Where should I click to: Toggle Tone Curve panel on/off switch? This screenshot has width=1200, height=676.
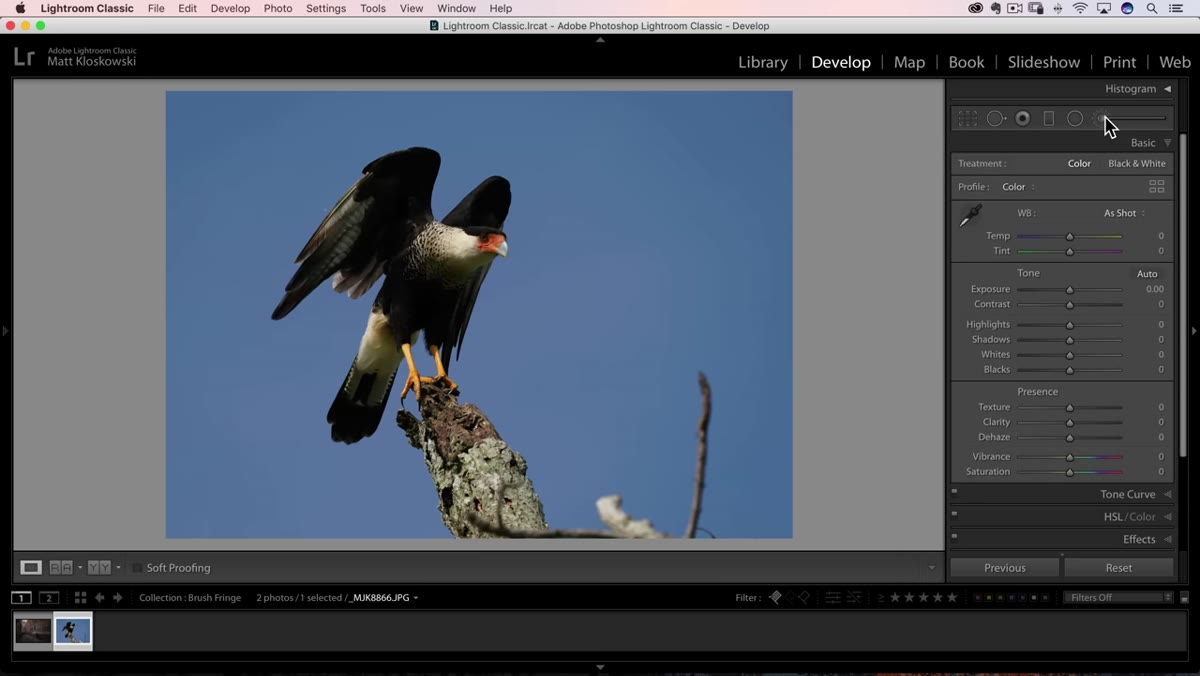click(x=955, y=491)
